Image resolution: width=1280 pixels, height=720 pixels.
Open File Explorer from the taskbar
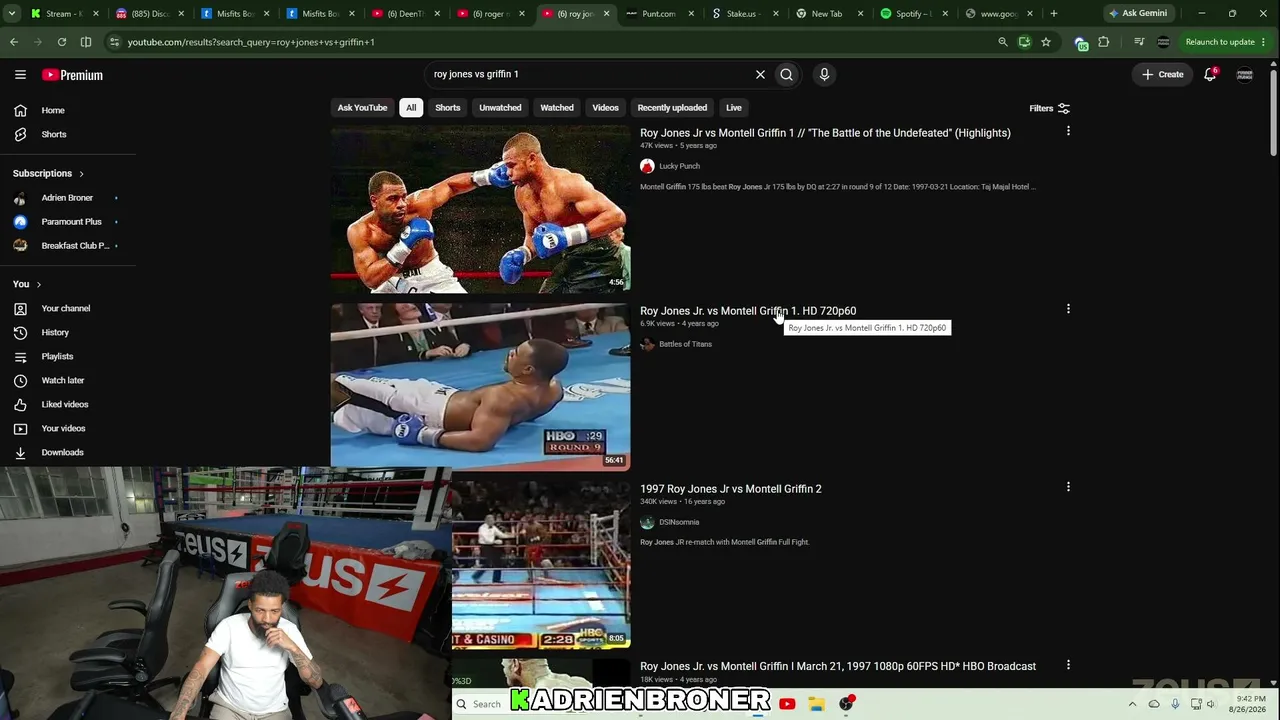tap(816, 704)
